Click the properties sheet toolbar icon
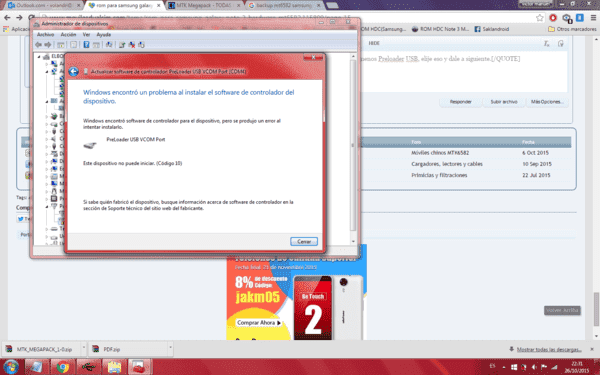Image resolution: width=600 pixels, height=375 pixels. (73, 45)
